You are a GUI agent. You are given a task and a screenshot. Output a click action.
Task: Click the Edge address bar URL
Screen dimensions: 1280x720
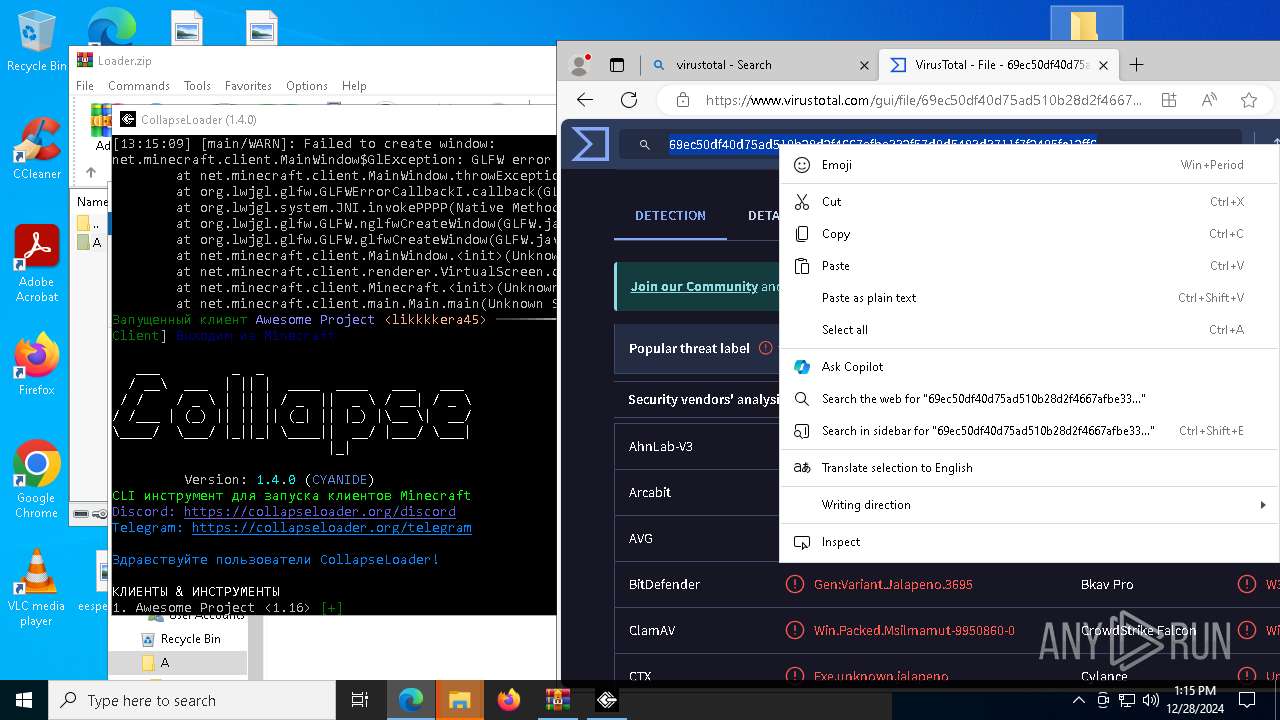point(923,100)
